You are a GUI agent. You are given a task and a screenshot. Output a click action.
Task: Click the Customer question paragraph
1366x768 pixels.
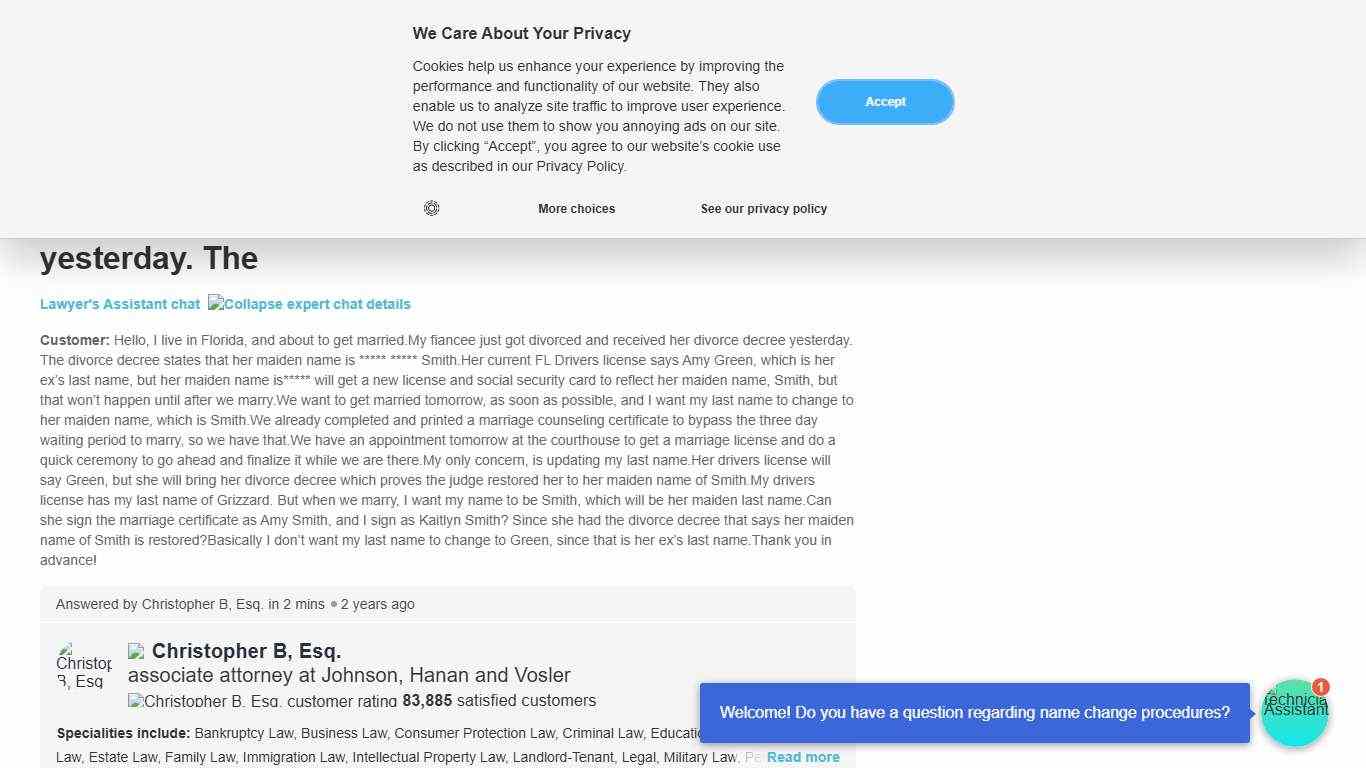[x=447, y=450]
